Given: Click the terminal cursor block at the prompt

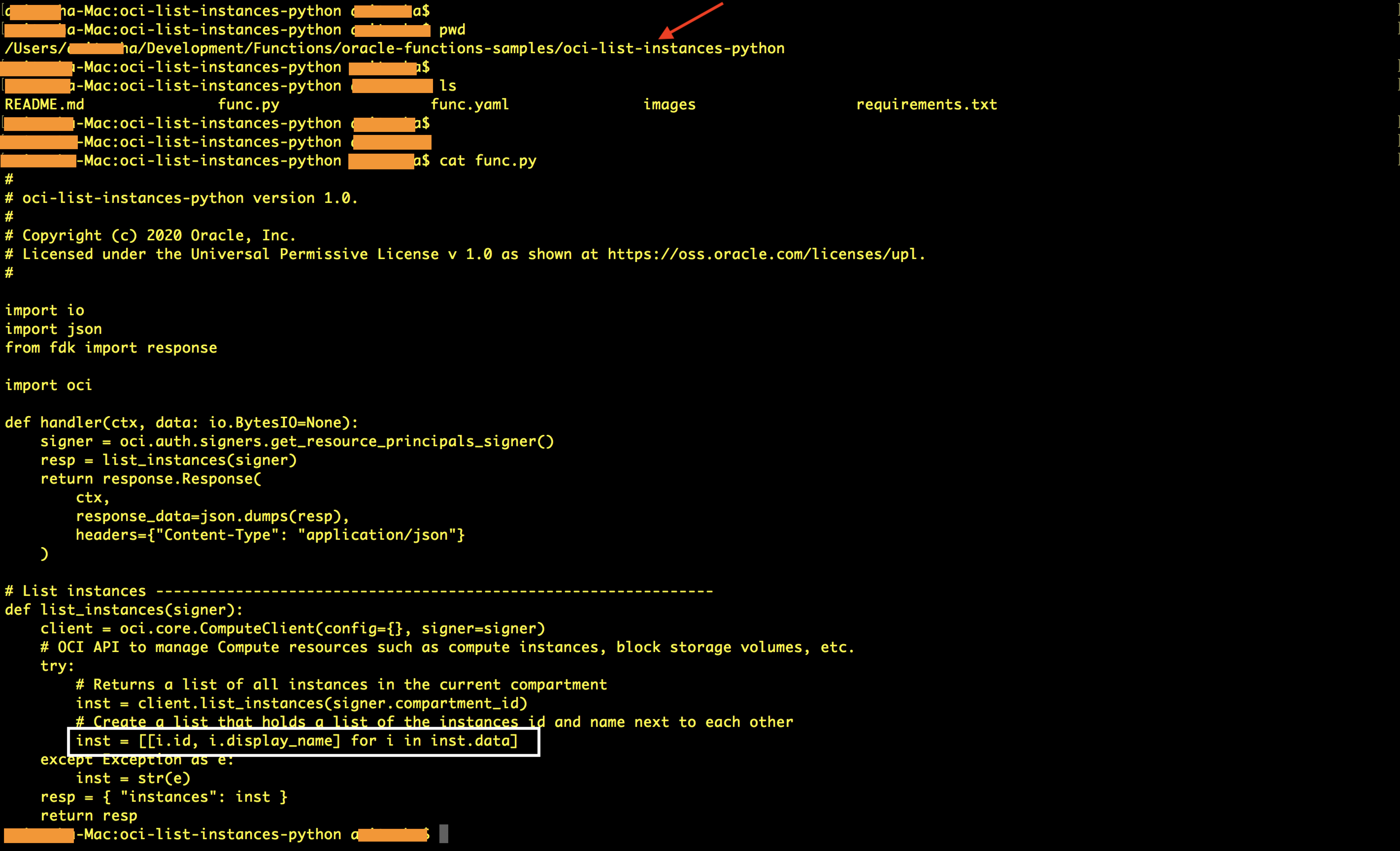Looking at the screenshot, I should click(444, 833).
